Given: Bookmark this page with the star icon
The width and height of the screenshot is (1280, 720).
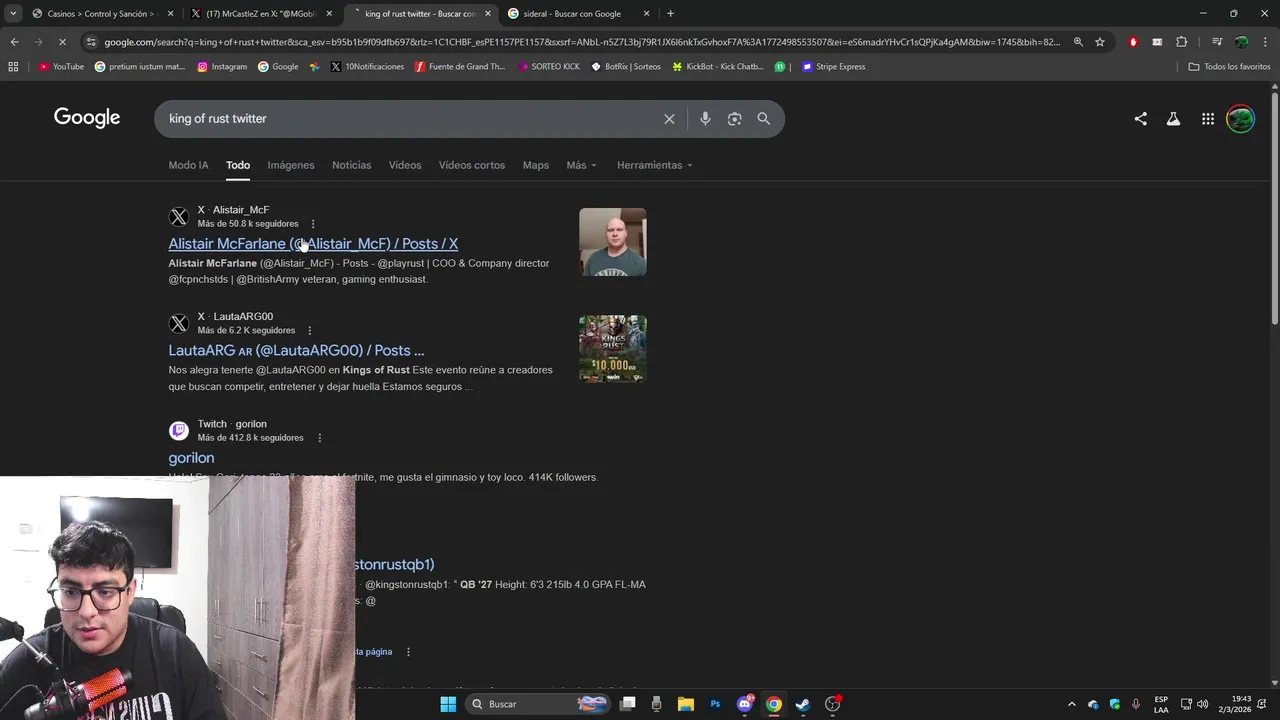Looking at the screenshot, I should (x=1100, y=42).
